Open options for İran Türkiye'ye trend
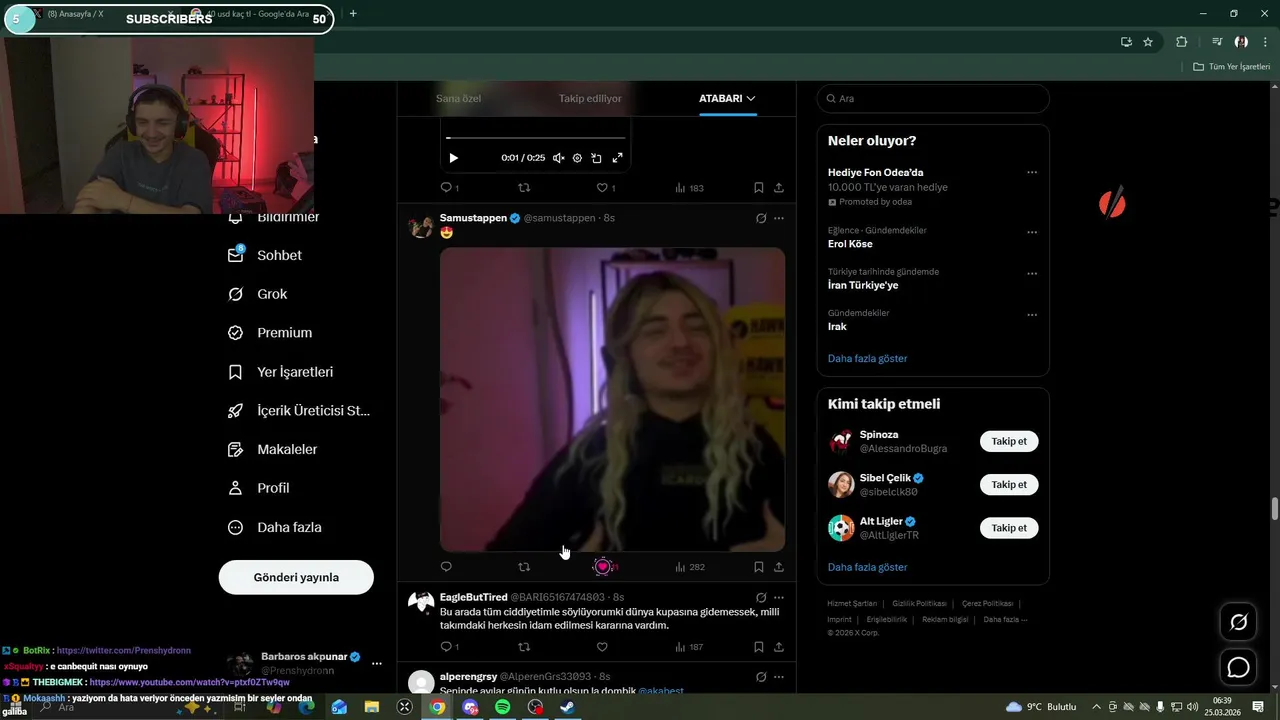 [1032, 273]
